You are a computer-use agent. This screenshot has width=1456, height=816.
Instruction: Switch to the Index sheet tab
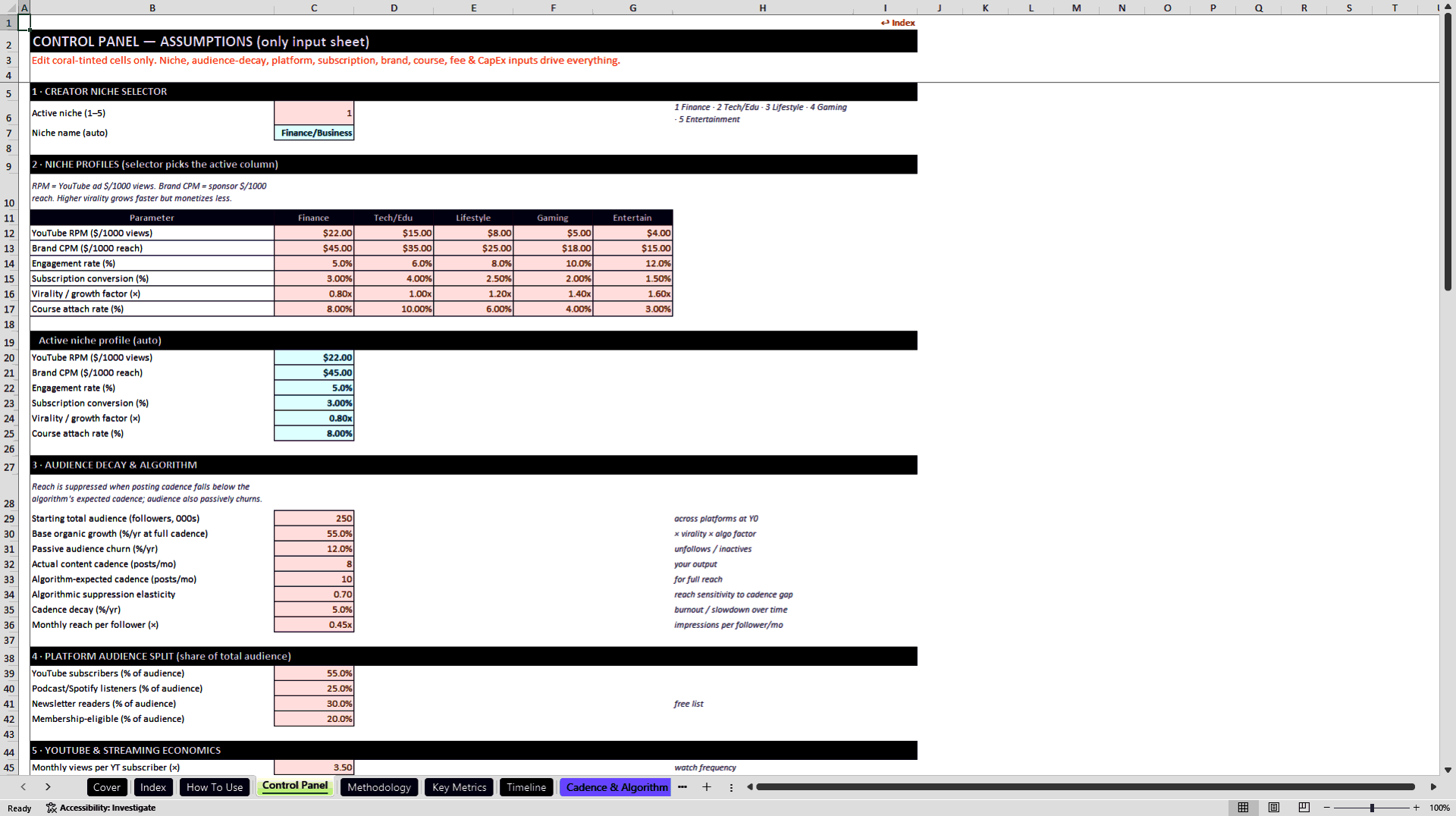coord(153,787)
